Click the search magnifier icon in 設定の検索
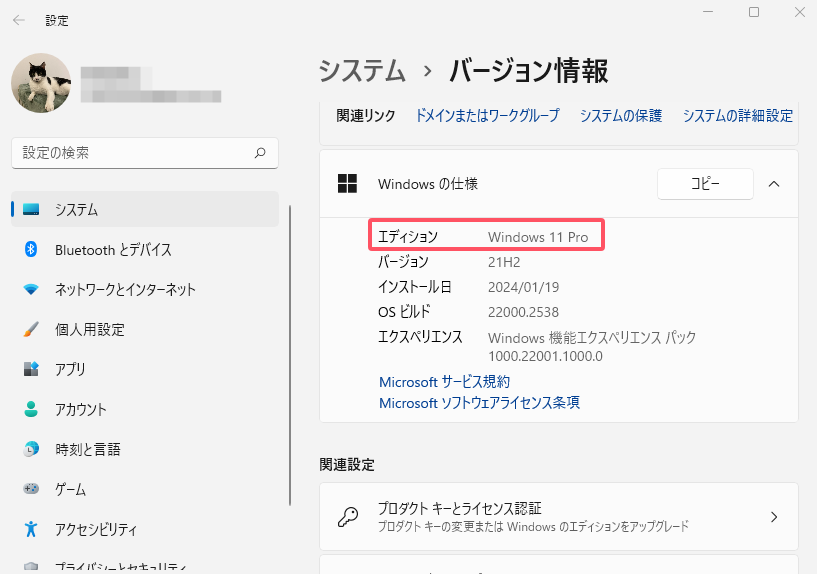 (x=260, y=153)
